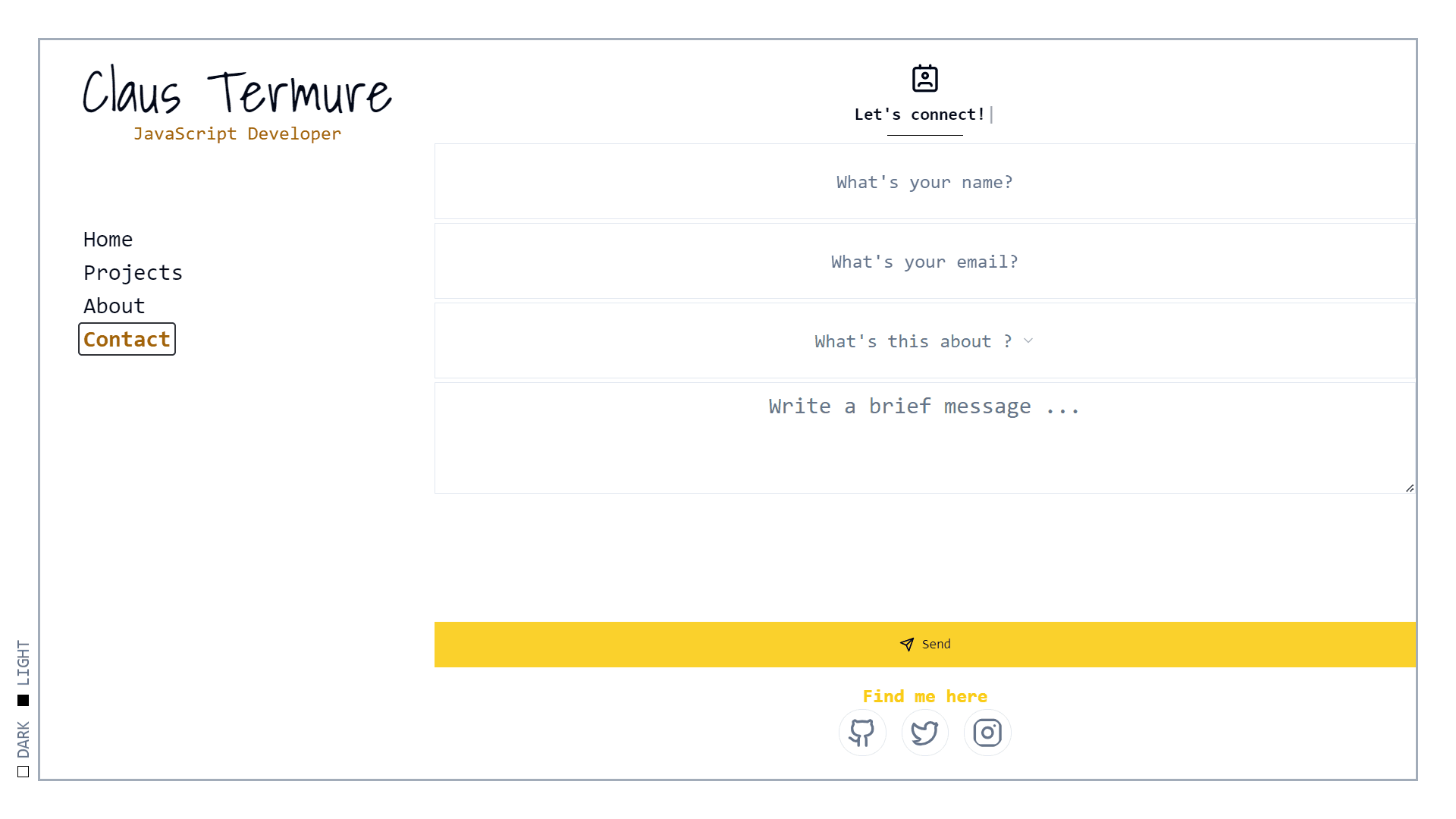Select the Contact menu item
Image resolution: width=1456 pixels, height=819 pixels.
tap(127, 340)
